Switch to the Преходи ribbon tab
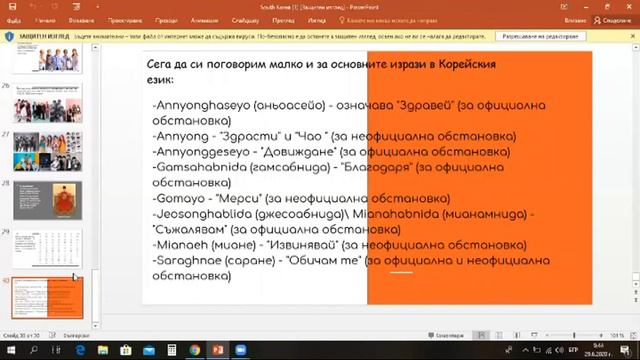The width and height of the screenshot is (640, 360). pos(166,20)
